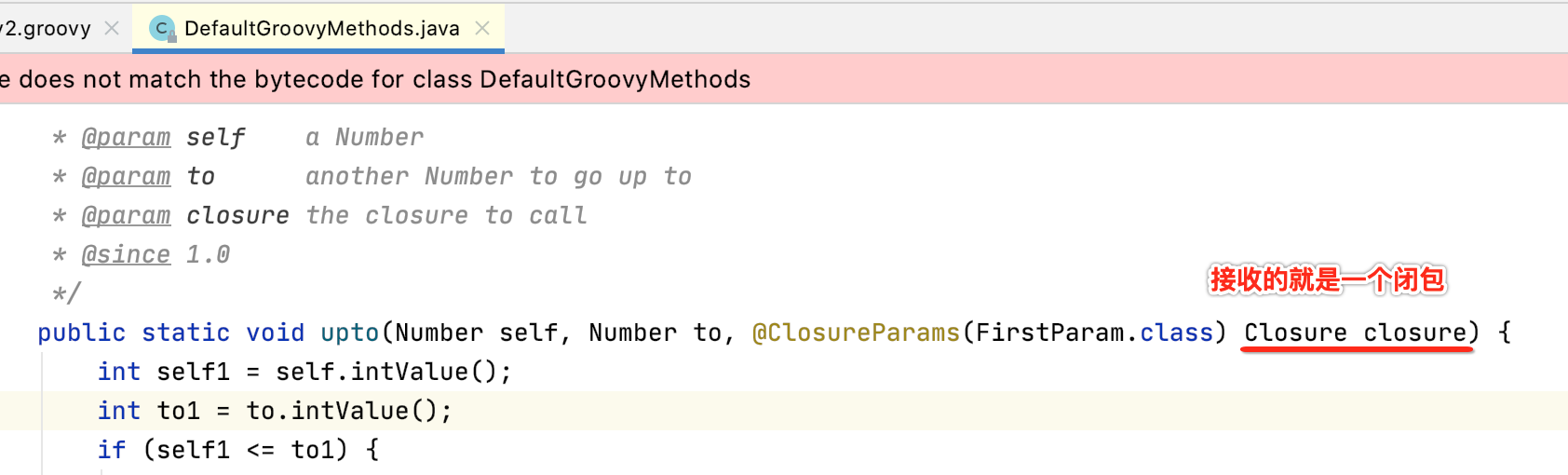Click the underlined Closure type
This screenshot has width=1568, height=475.
pyautogui.click(x=1295, y=332)
